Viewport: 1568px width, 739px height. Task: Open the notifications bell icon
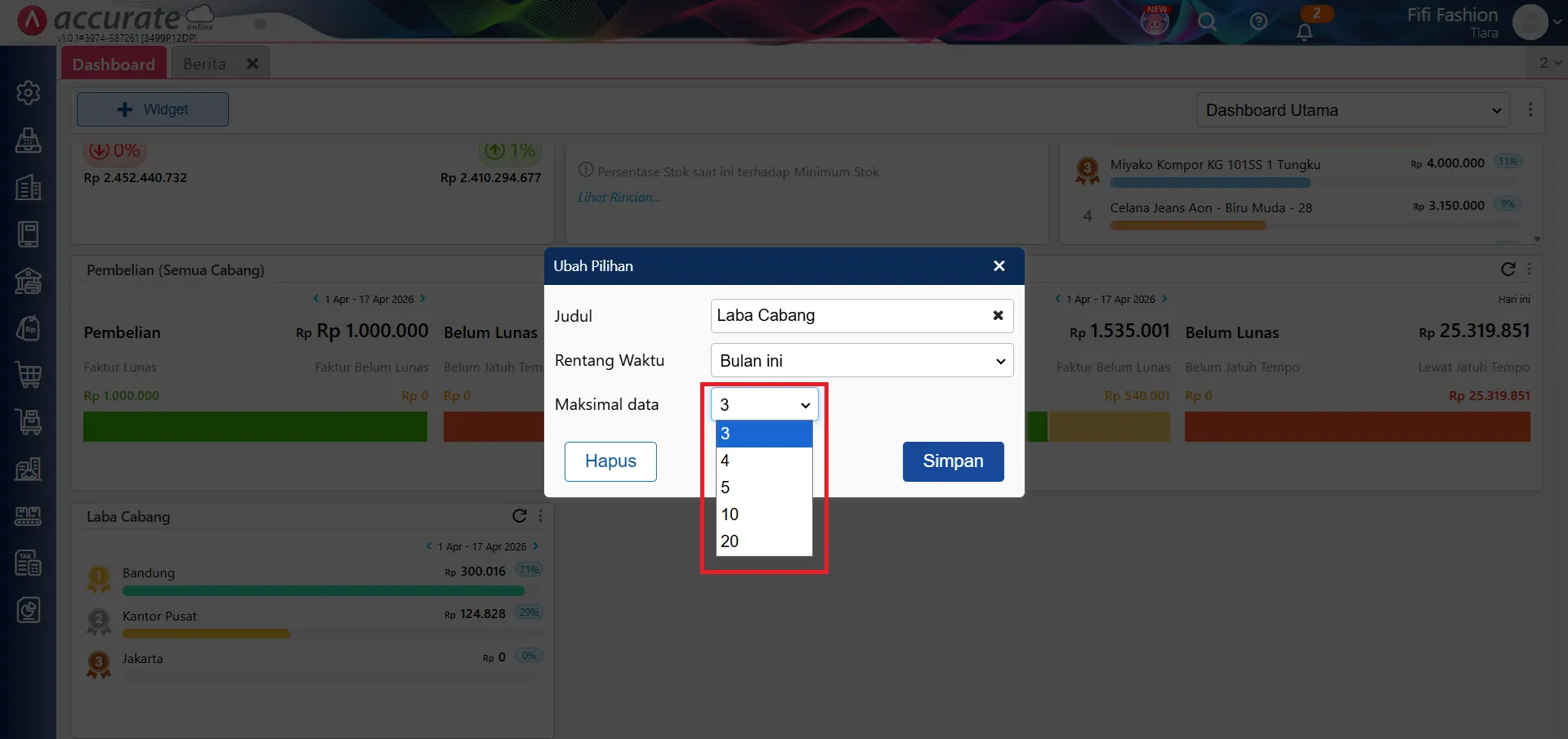(1305, 32)
